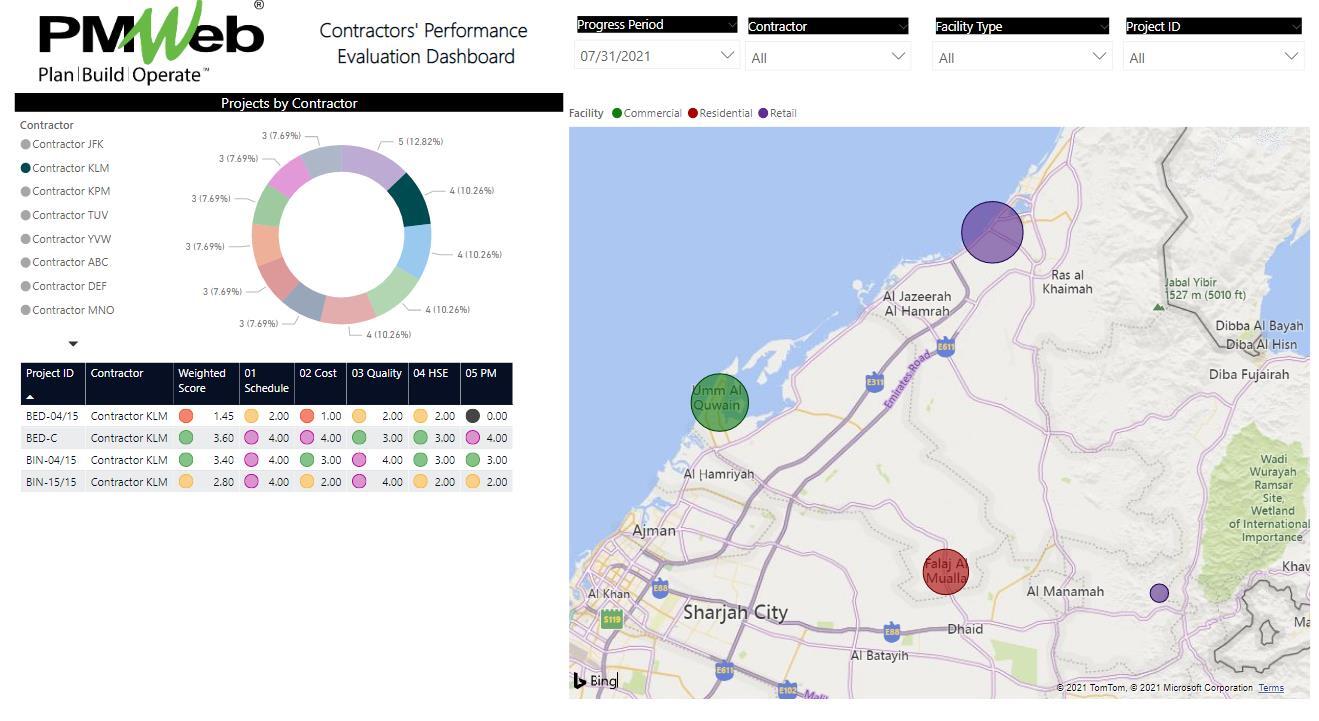Select the lavender donut segment, 5 (12.82%)
Viewport: 1319px width, 721px height.
(x=374, y=165)
